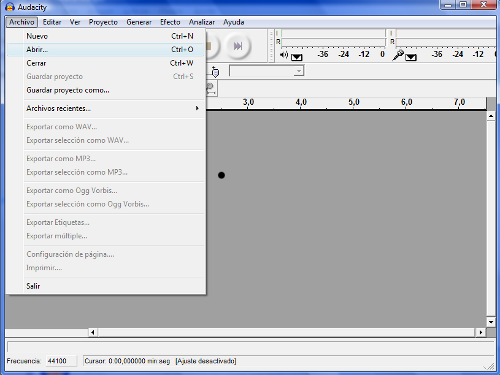
Task: Select Nuevo from the Archivo menu
Action: tap(106, 36)
